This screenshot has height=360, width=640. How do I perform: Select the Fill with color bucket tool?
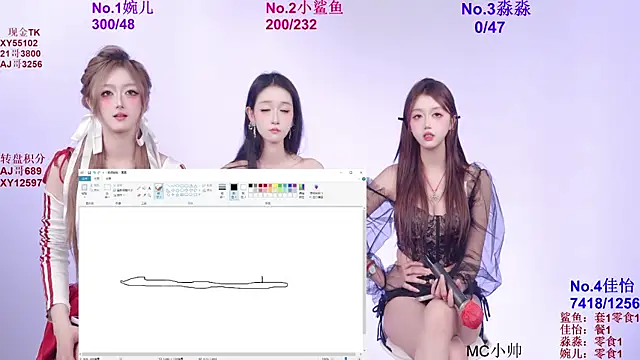pos(144,188)
